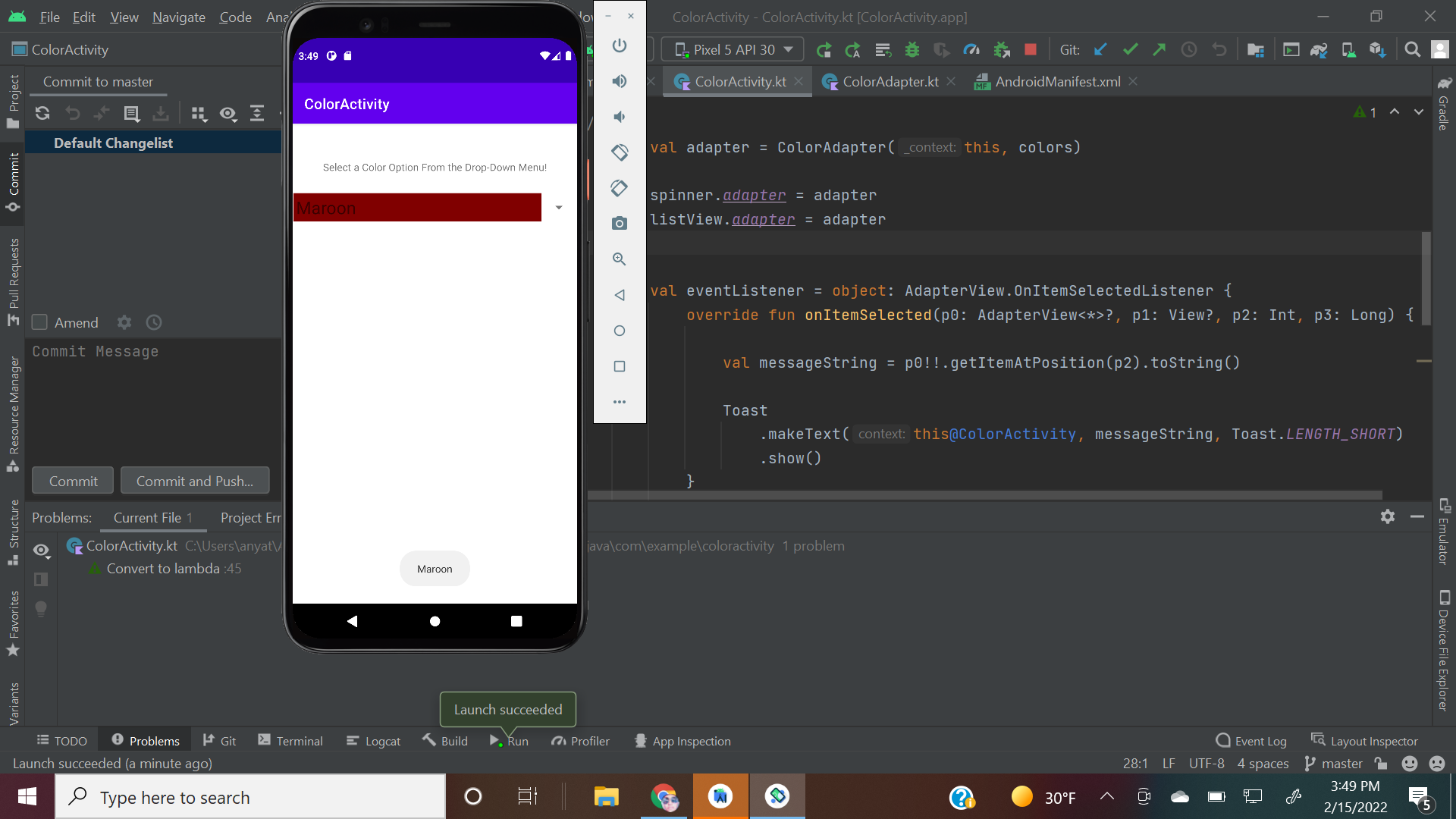Take emulator screenshot with camera icon
The height and width of the screenshot is (819, 1456).
[x=620, y=223]
